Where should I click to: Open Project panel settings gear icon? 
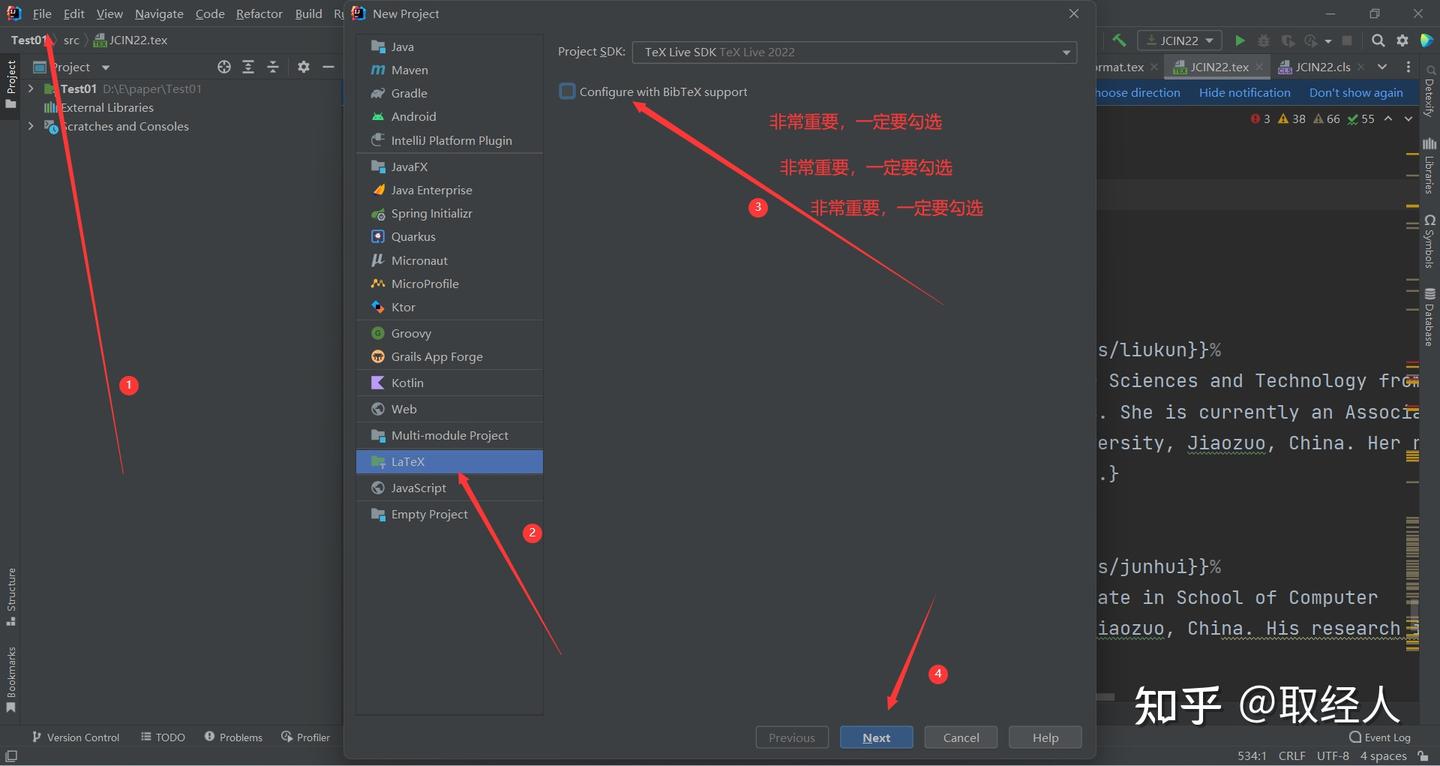[x=303, y=67]
